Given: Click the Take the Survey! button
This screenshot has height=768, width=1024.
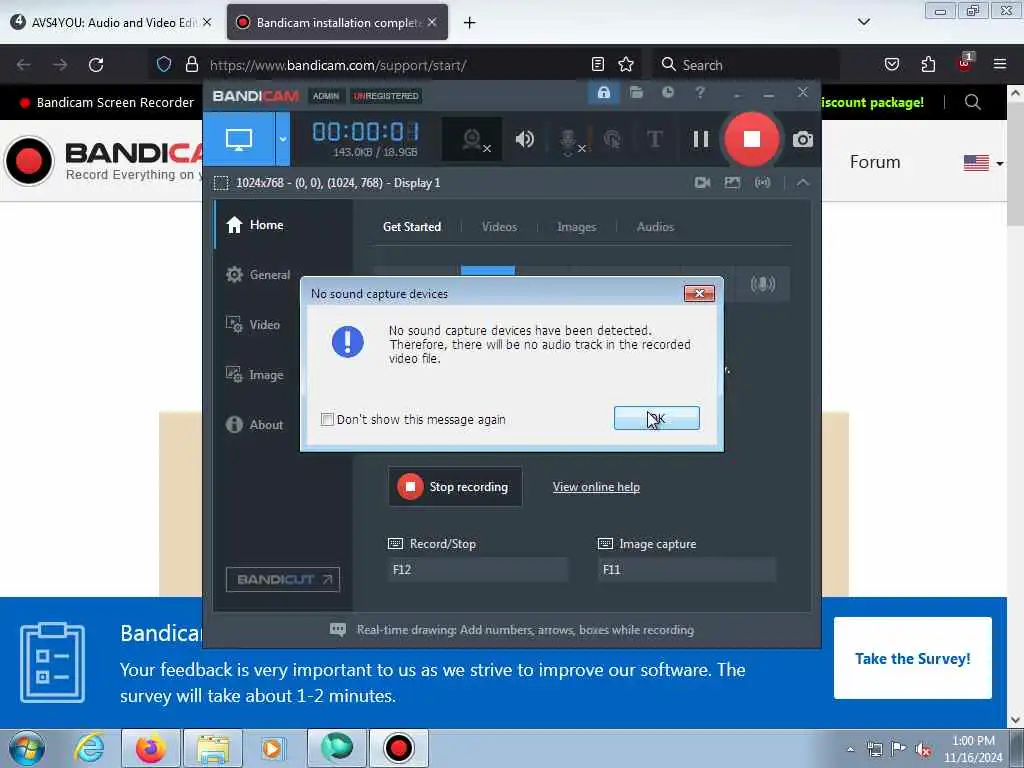Looking at the screenshot, I should (912, 658).
